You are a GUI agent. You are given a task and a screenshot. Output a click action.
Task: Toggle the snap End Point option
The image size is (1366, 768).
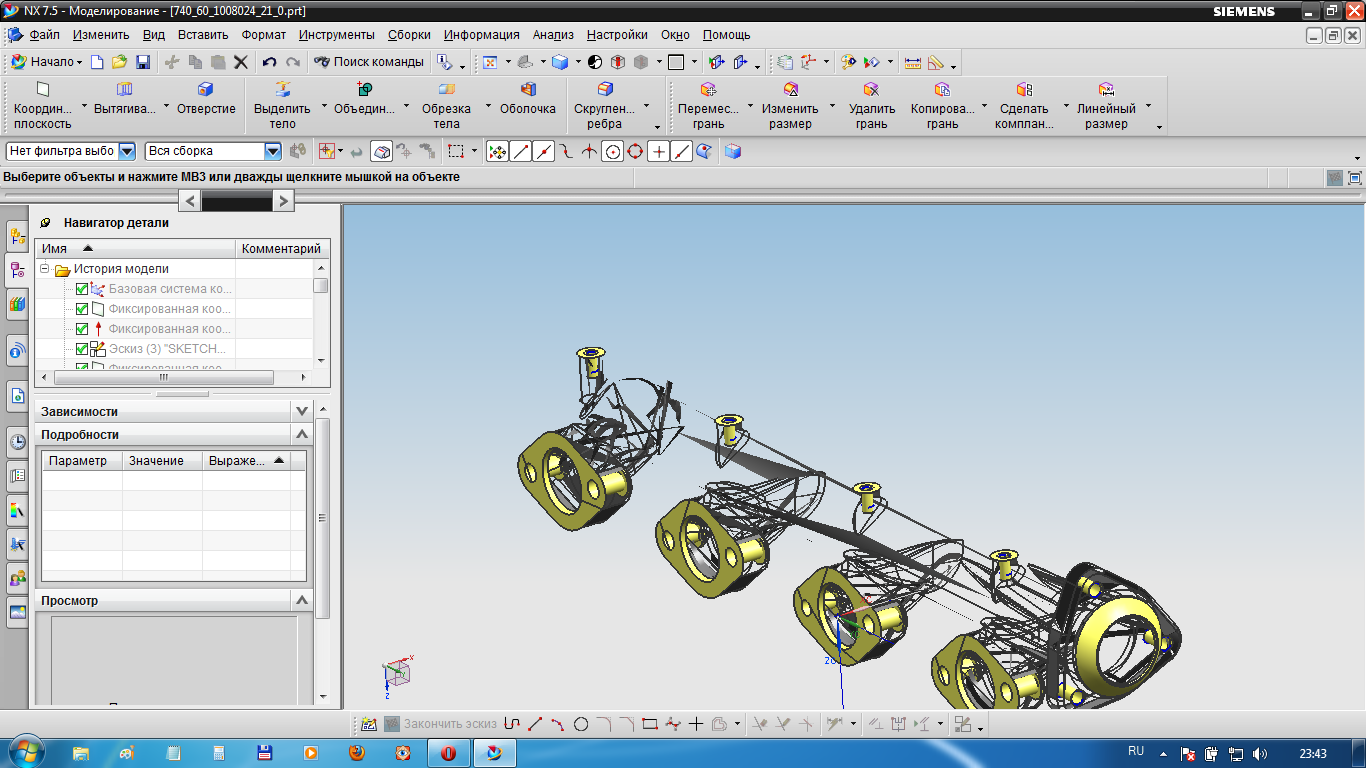pyautogui.click(x=521, y=151)
